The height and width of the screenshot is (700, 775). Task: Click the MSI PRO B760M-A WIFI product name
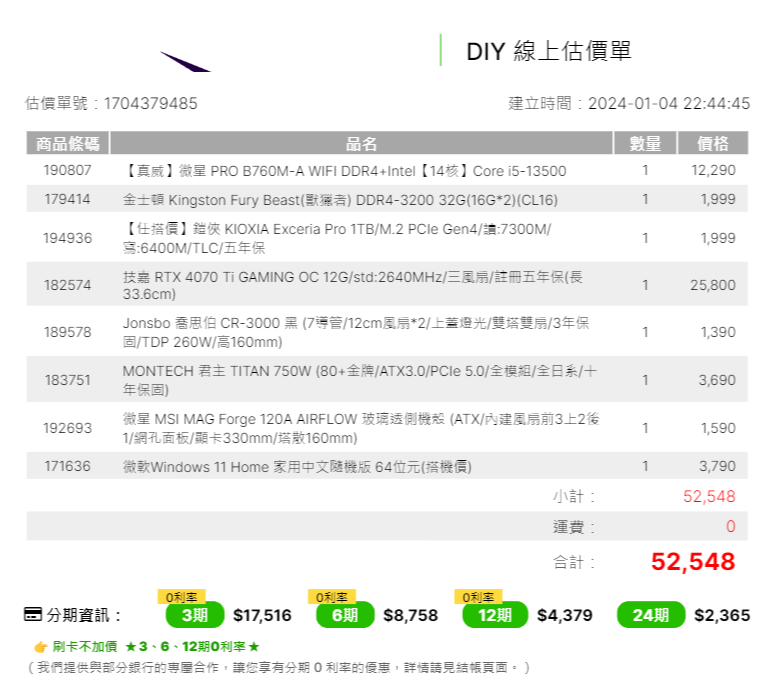click(x=344, y=171)
